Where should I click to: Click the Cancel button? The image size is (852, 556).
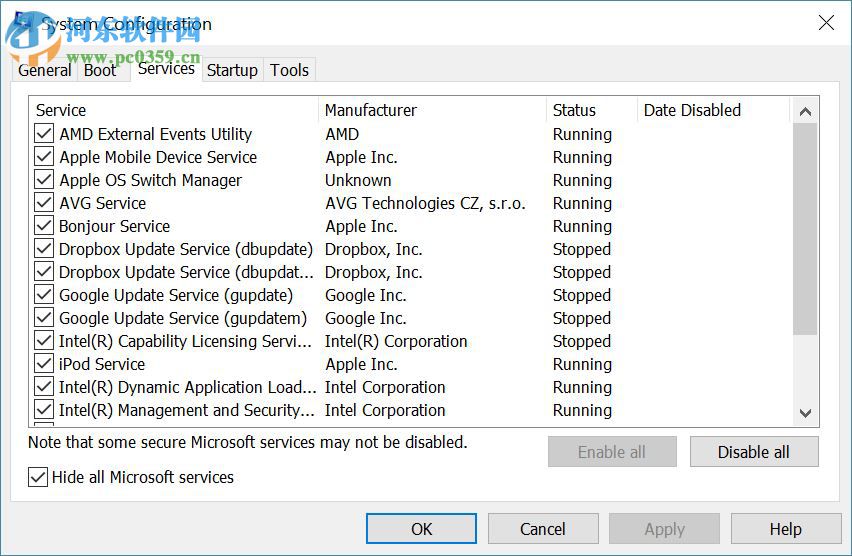(x=543, y=529)
